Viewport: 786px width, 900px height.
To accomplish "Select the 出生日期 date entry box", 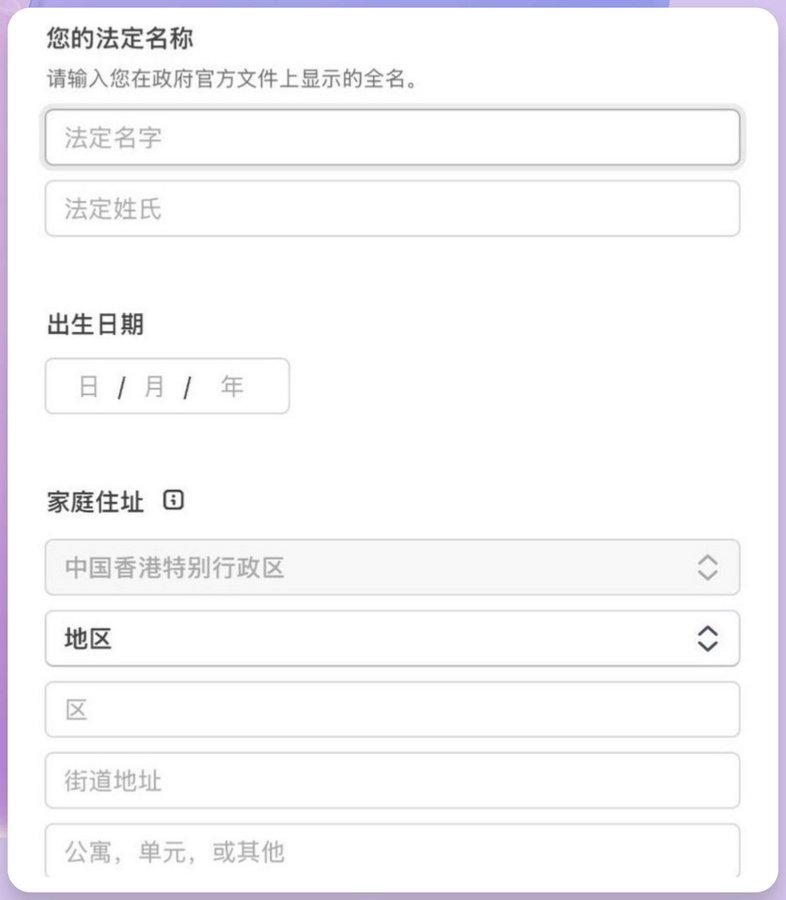I will [166, 385].
